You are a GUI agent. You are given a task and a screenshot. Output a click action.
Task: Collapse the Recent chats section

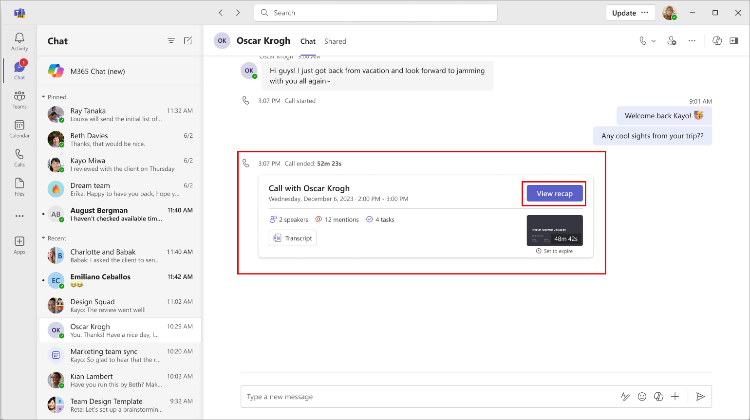54,238
